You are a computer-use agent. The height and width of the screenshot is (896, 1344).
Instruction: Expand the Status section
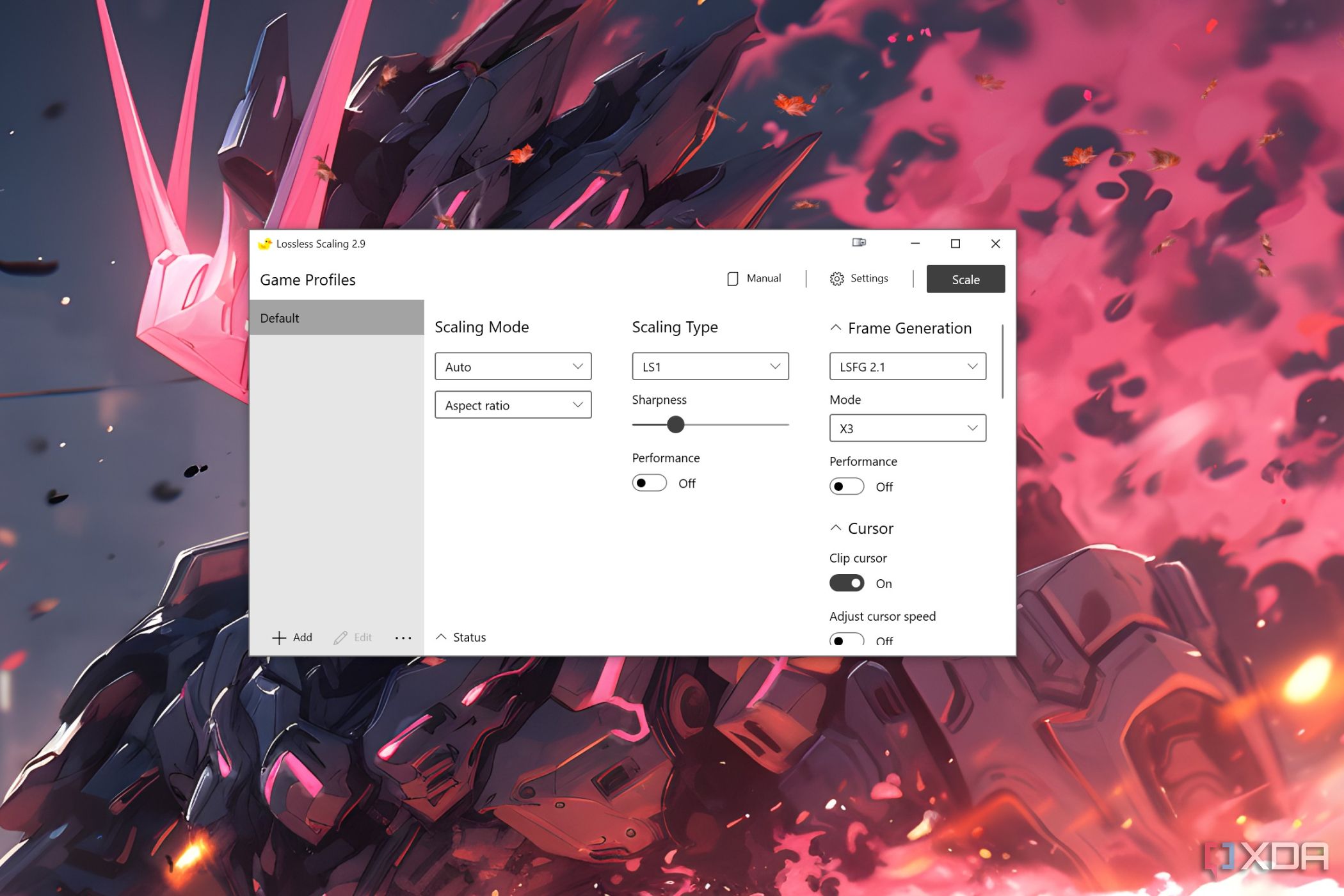click(461, 637)
